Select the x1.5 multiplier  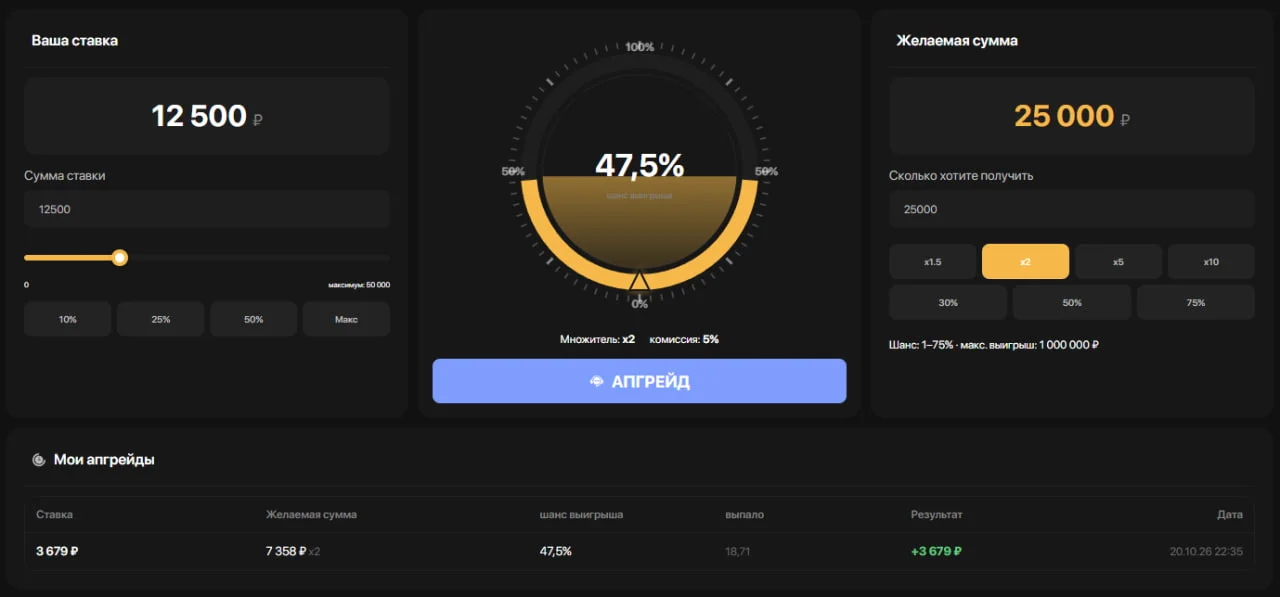coord(932,262)
